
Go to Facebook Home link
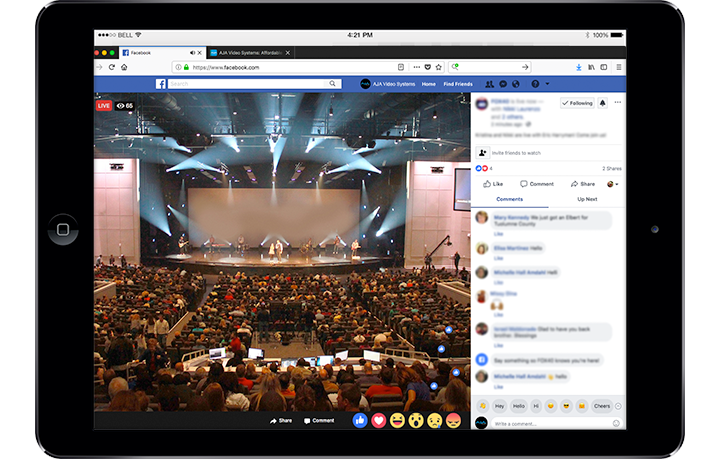pyautogui.click(x=428, y=84)
